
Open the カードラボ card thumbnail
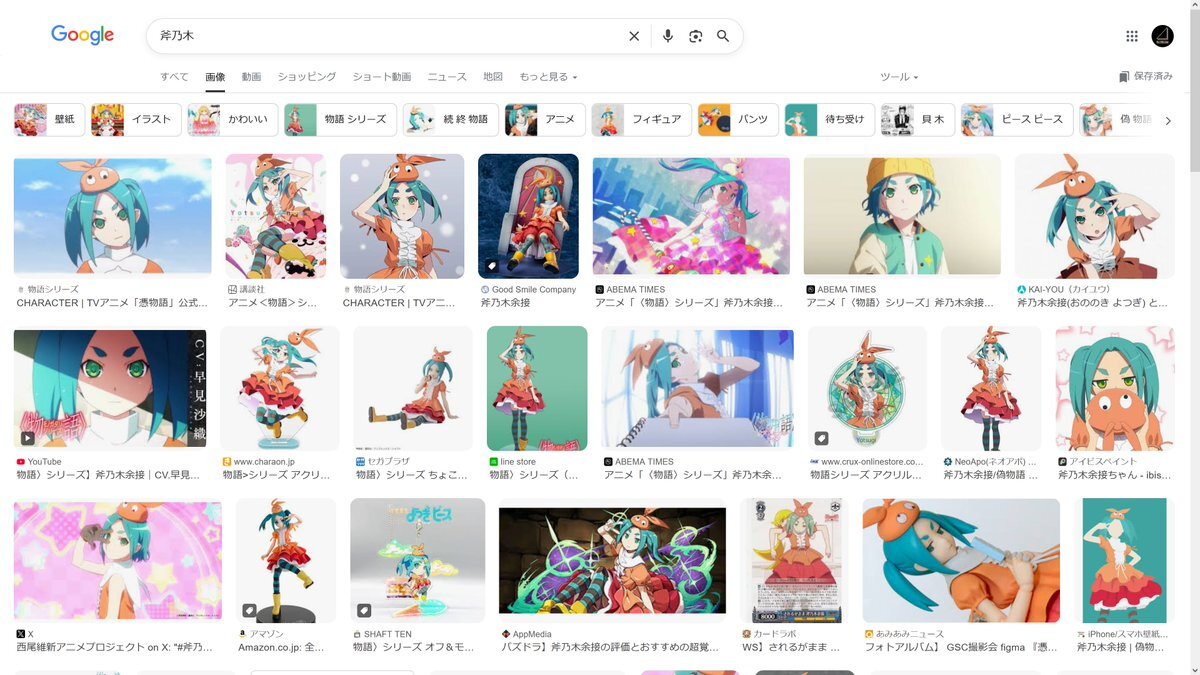tap(794, 561)
